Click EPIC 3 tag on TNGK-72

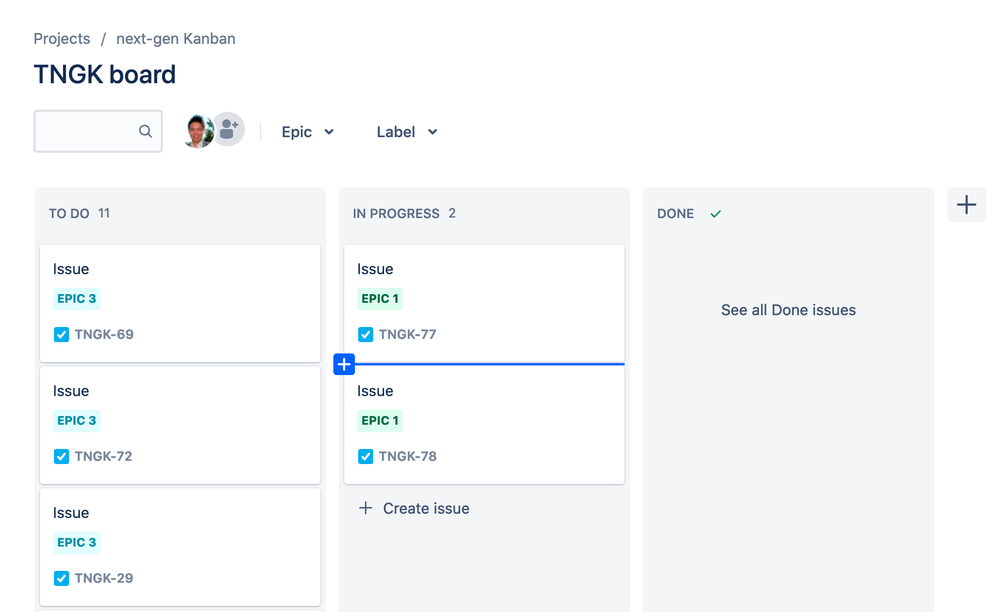point(76,420)
